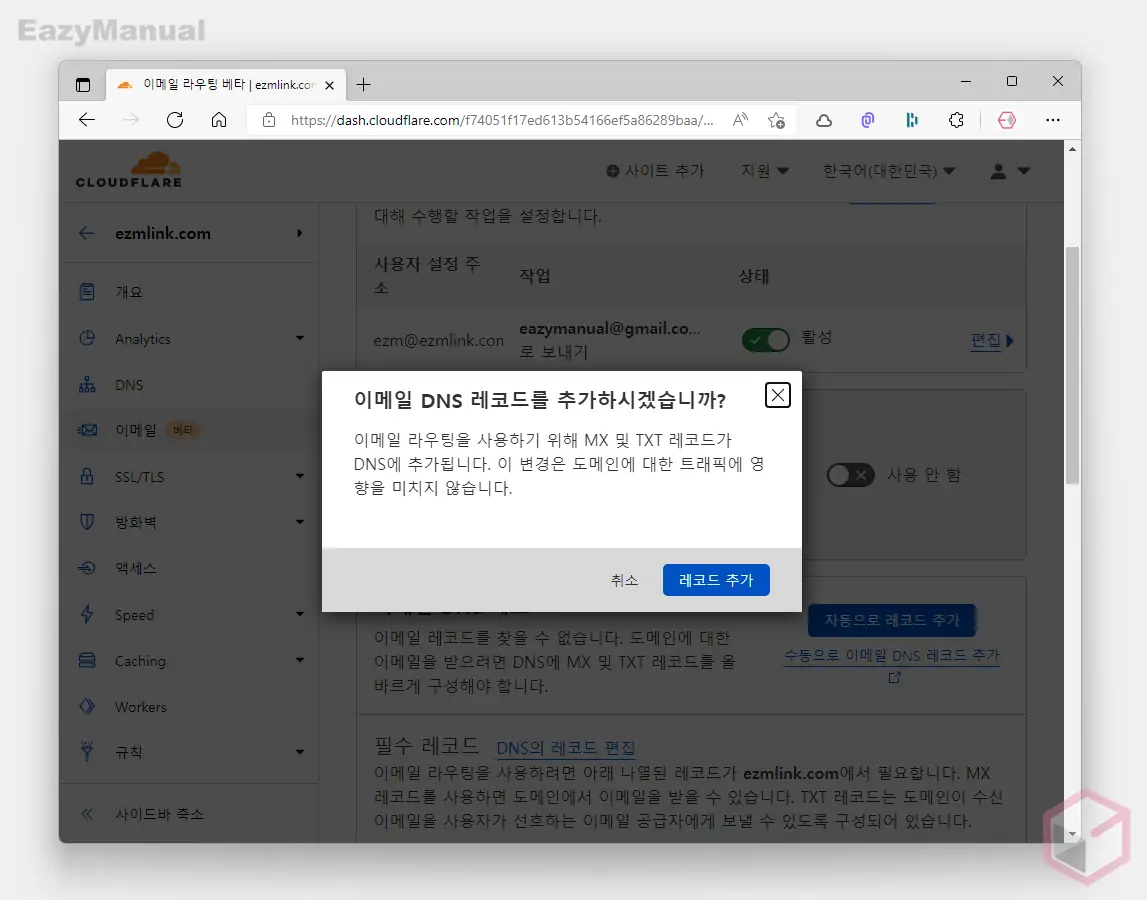Click the 레코드 추가 button in the dialog
Image resolution: width=1147 pixels, height=900 pixels.
[716, 580]
